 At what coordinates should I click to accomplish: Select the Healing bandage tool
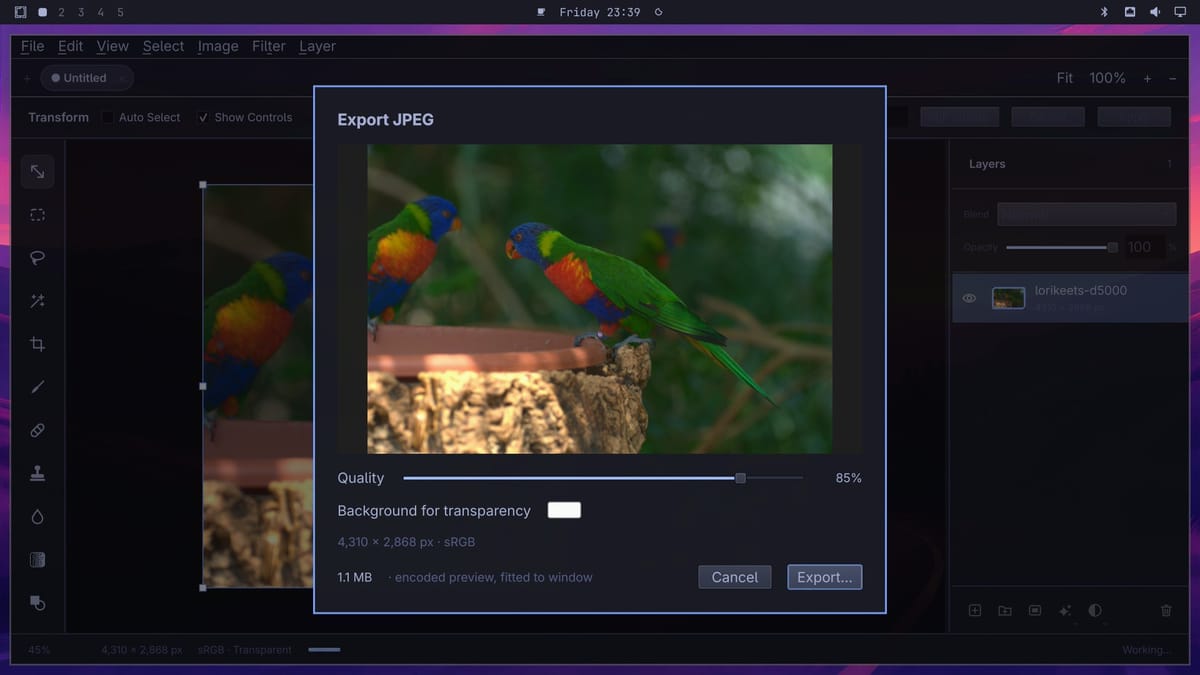tap(37, 430)
